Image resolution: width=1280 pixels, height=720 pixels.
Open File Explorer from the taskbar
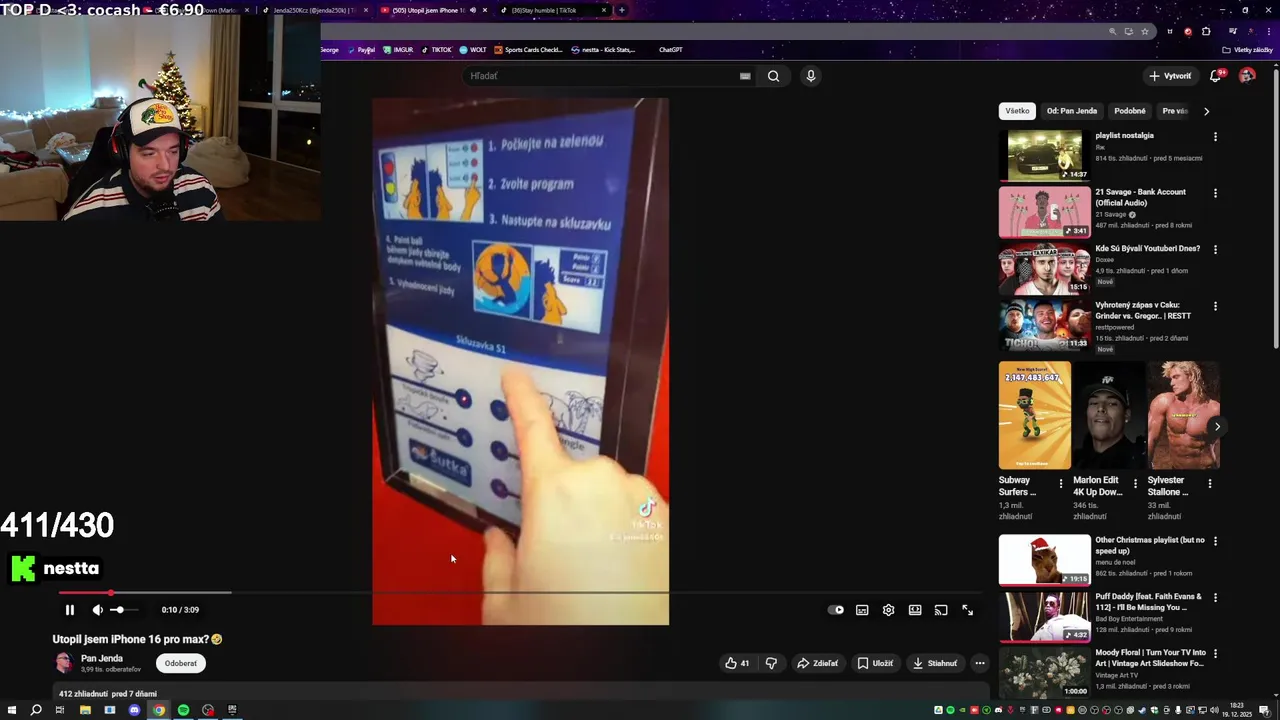(85, 710)
